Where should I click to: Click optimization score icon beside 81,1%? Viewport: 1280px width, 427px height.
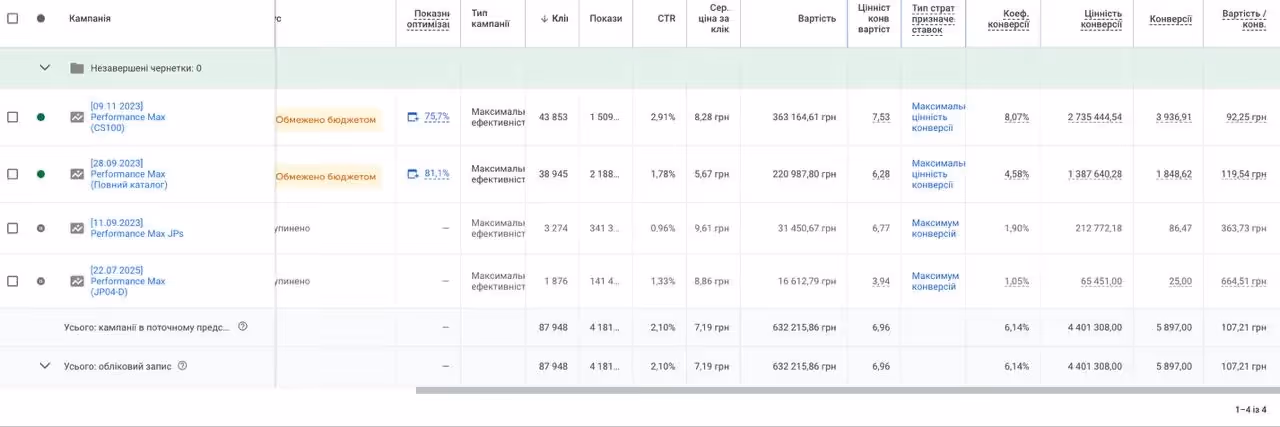coord(413,174)
